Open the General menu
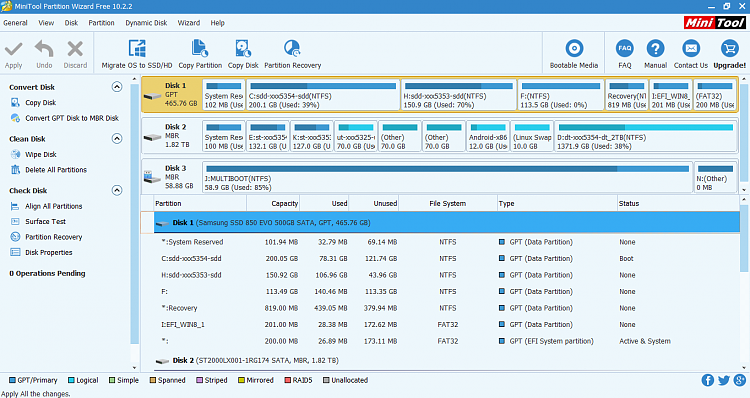Viewport: 750px width, 398px height. pyautogui.click(x=15, y=23)
